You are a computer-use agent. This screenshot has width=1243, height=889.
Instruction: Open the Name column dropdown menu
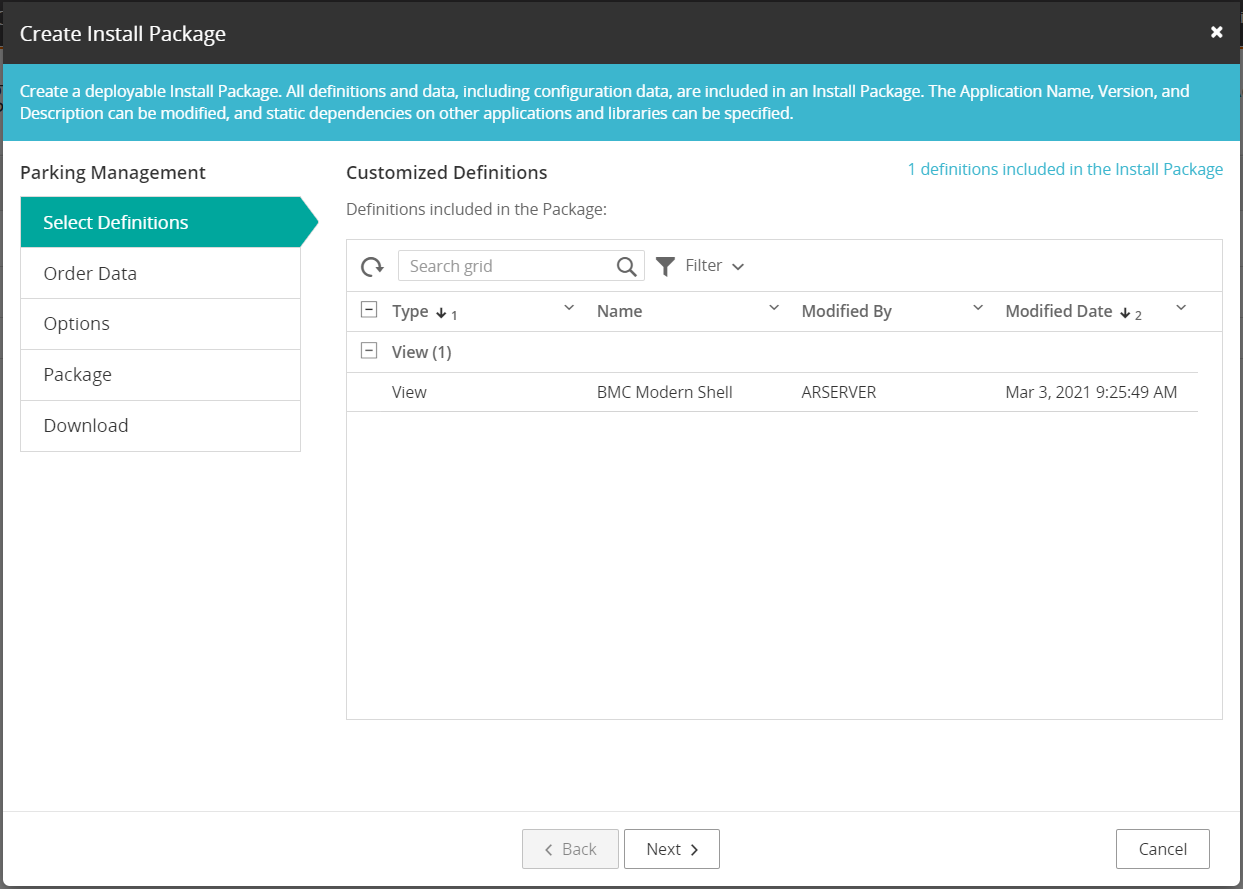click(773, 308)
